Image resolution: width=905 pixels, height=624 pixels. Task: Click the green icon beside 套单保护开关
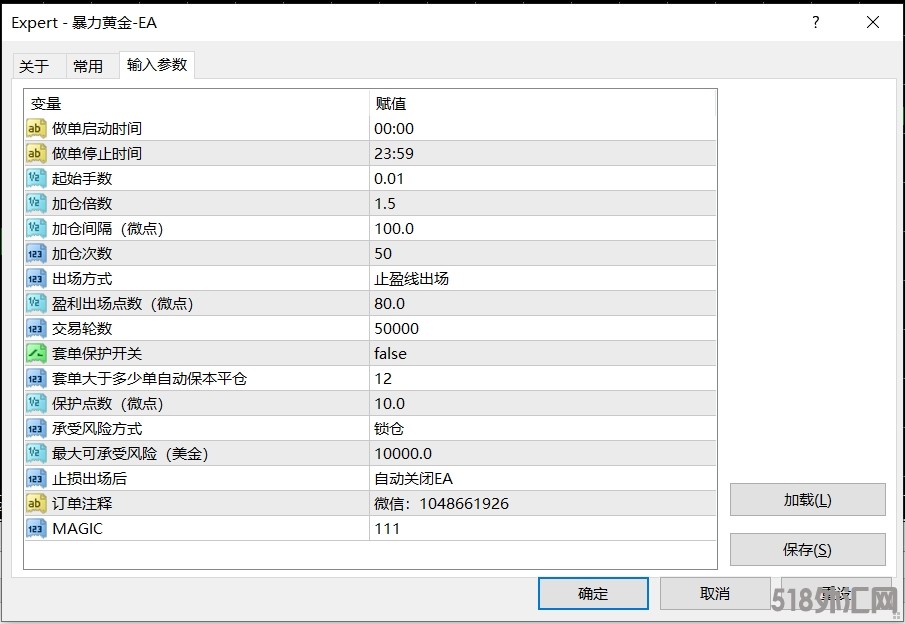[36, 353]
